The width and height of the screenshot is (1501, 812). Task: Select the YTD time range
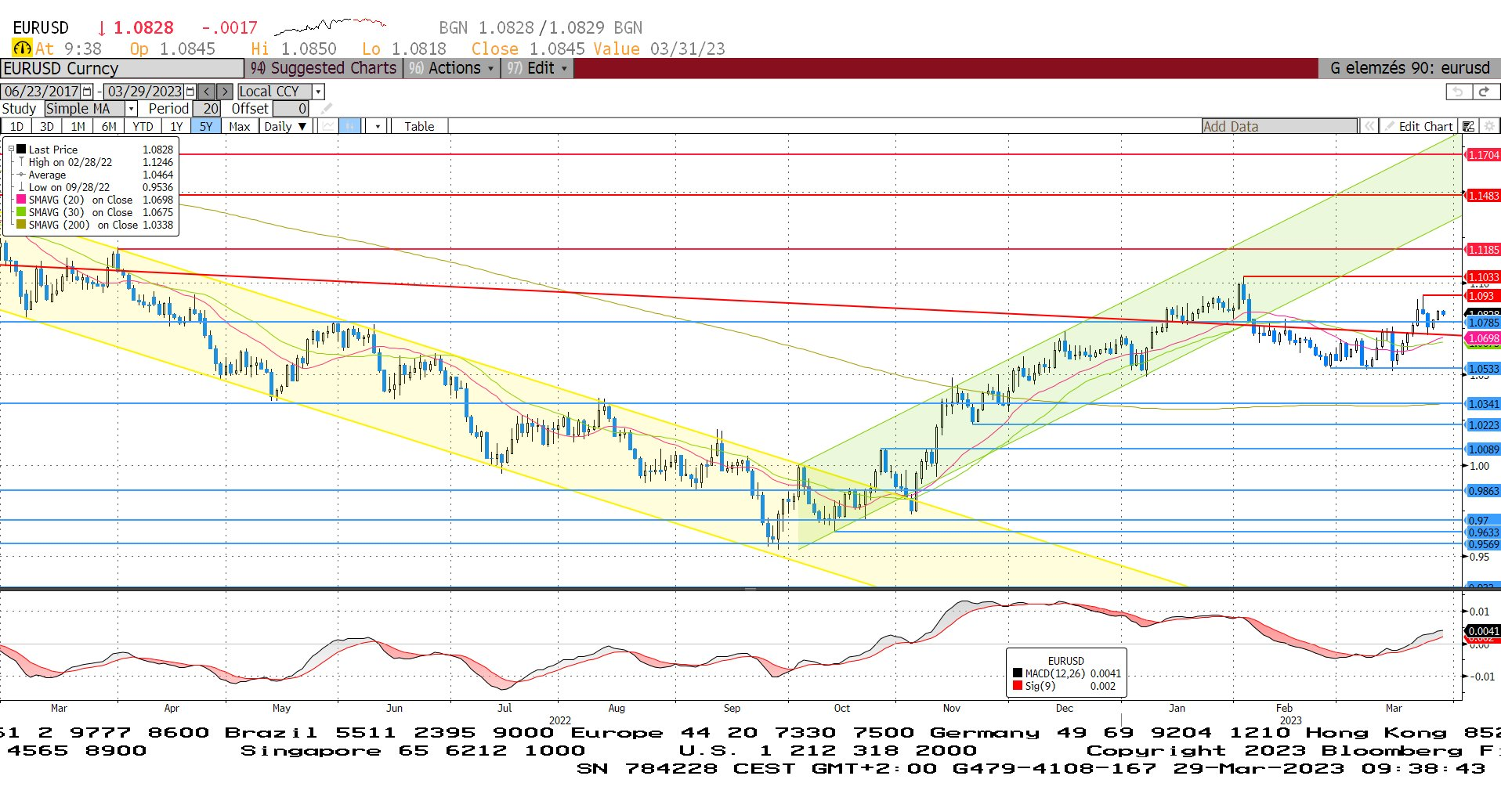click(x=143, y=126)
